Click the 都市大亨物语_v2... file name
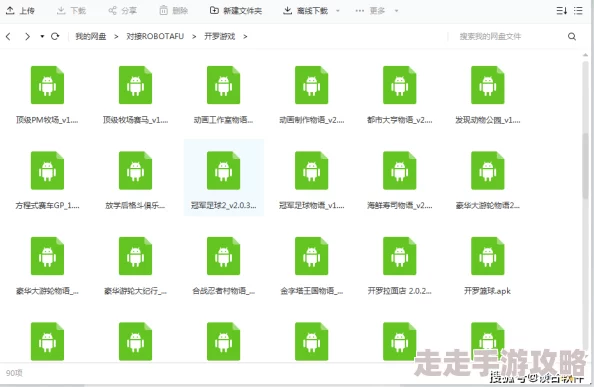This screenshot has width=594, height=387. click(400, 120)
